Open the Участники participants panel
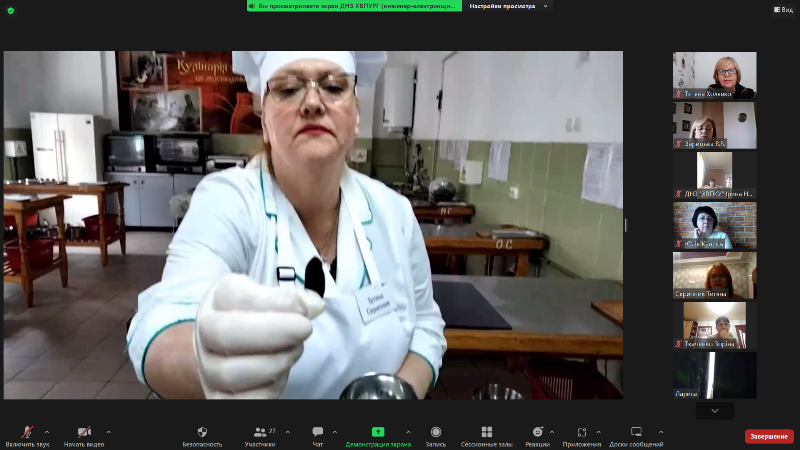 (260, 437)
